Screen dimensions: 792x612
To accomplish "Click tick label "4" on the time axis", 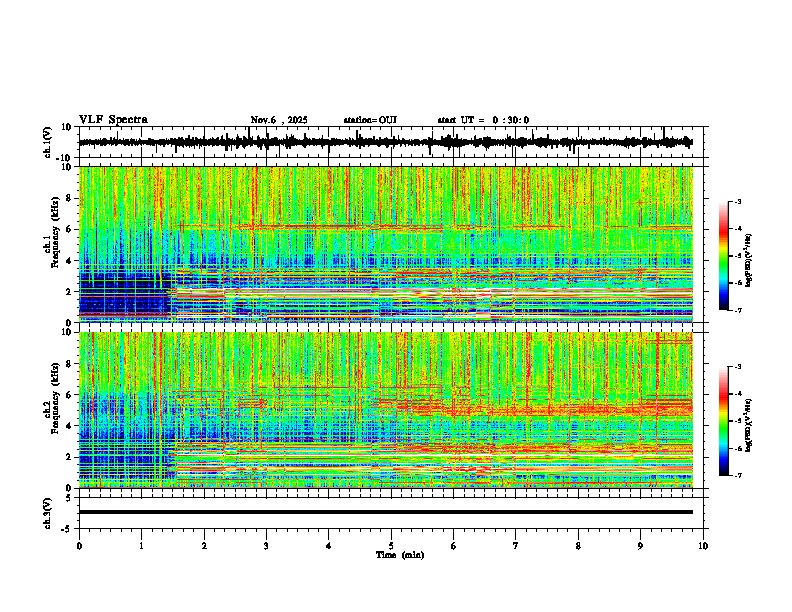I will click(328, 546).
